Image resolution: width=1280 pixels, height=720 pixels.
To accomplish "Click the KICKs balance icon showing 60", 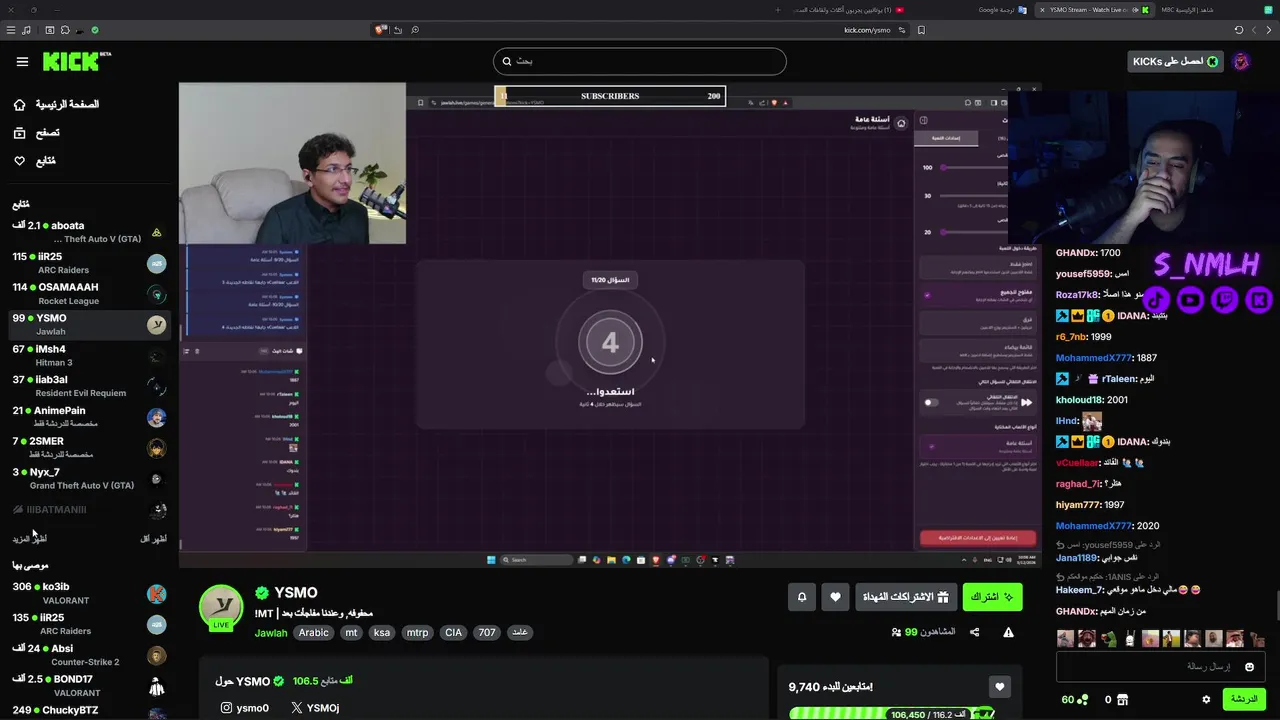I will [1081, 699].
